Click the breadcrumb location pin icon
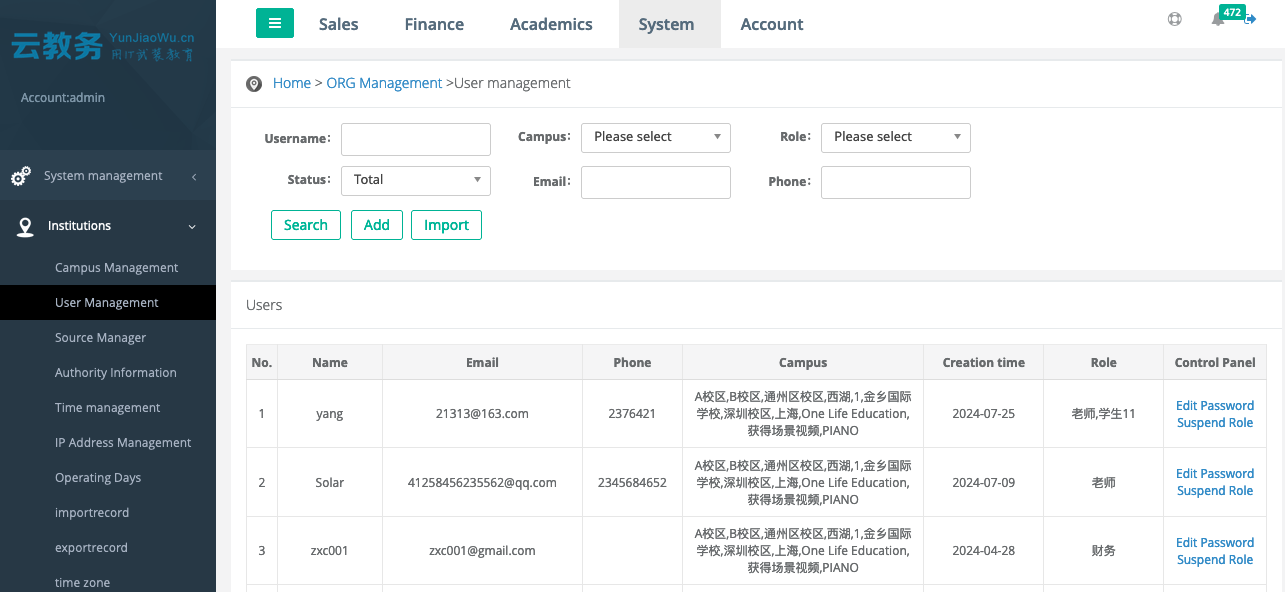Image resolution: width=1285 pixels, height=592 pixels. (x=254, y=84)
